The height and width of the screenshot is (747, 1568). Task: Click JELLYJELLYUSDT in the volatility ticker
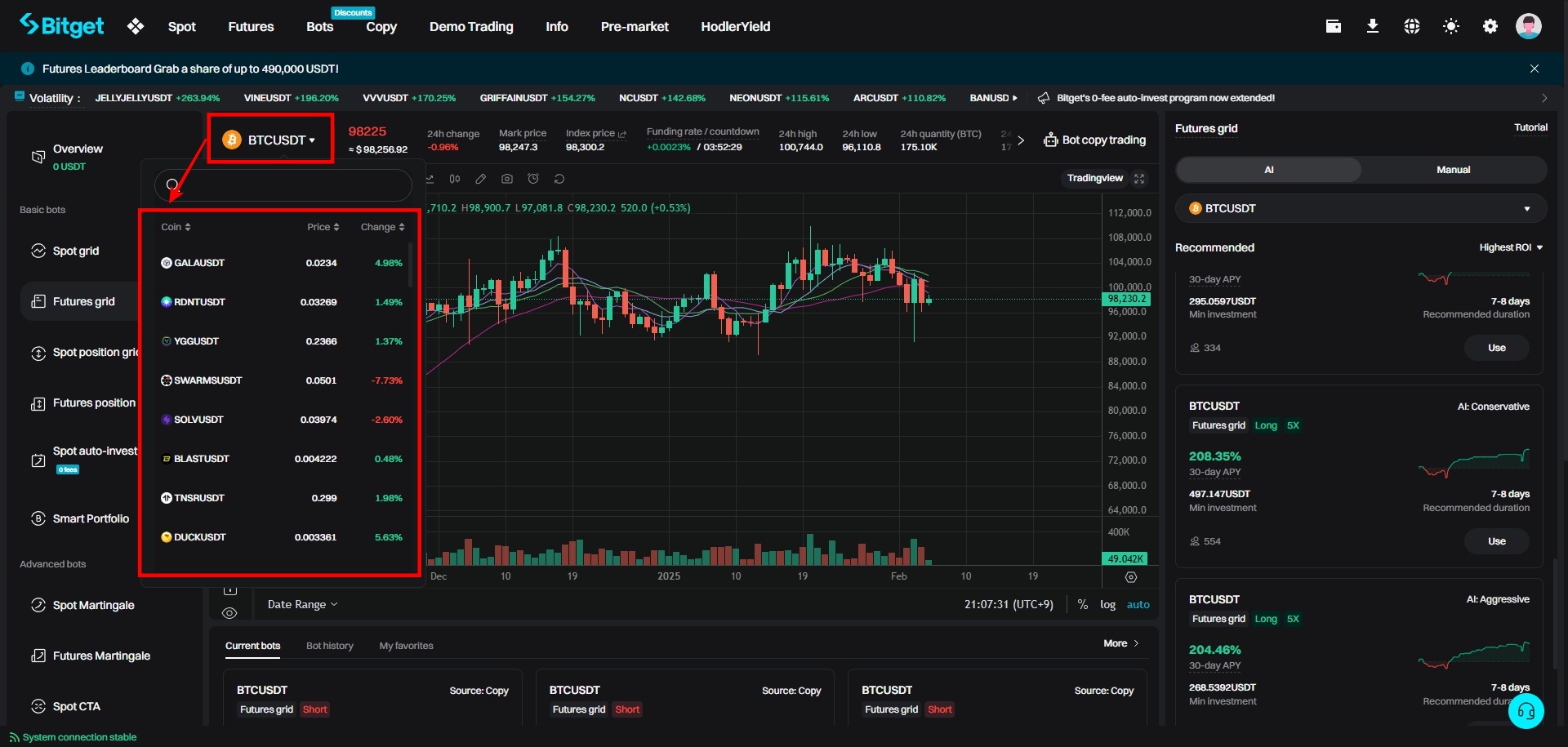coord(157,98)
